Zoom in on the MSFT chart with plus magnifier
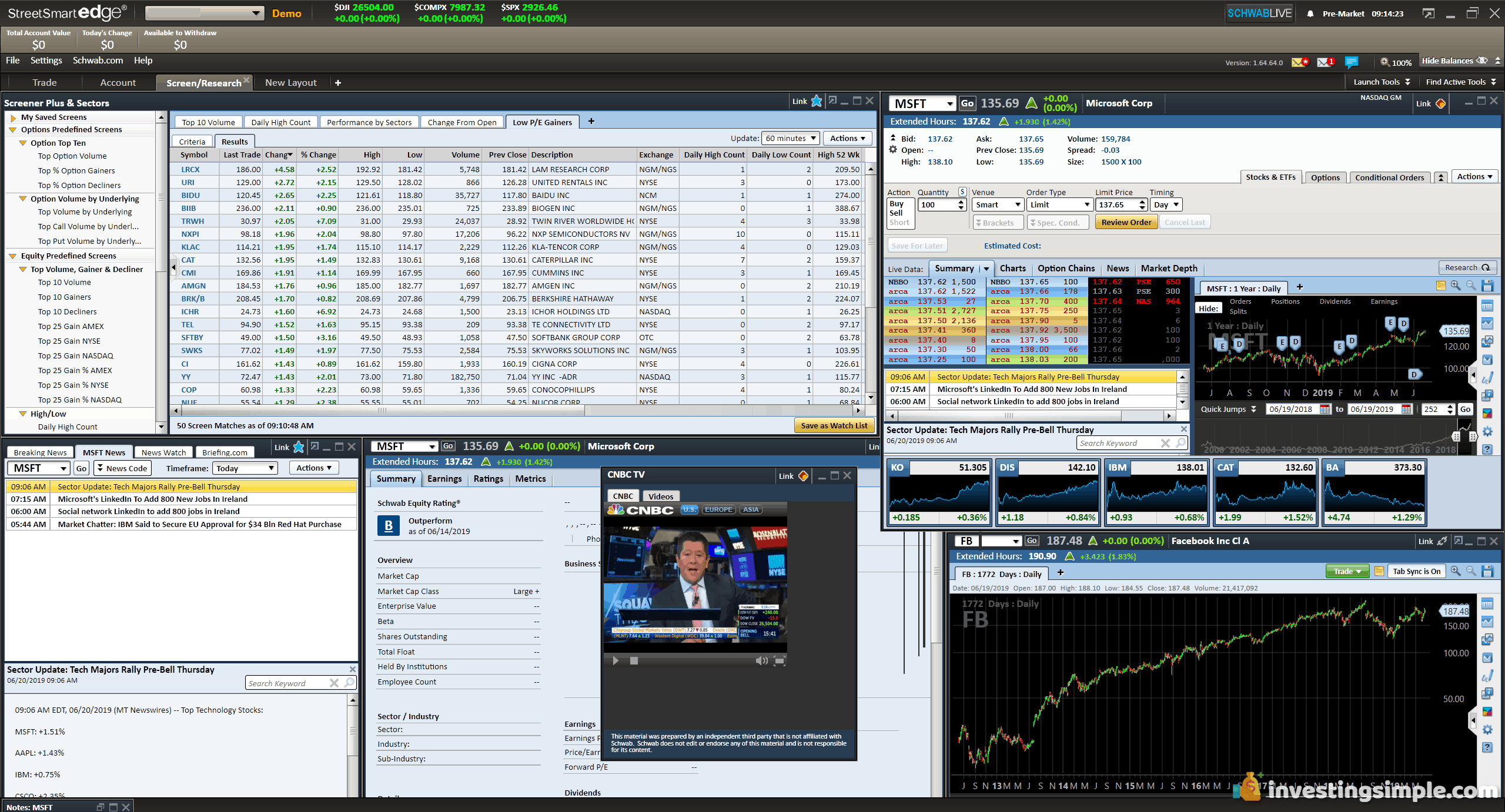Viewport: 1505px width, 812px height. pos(1456,286)
